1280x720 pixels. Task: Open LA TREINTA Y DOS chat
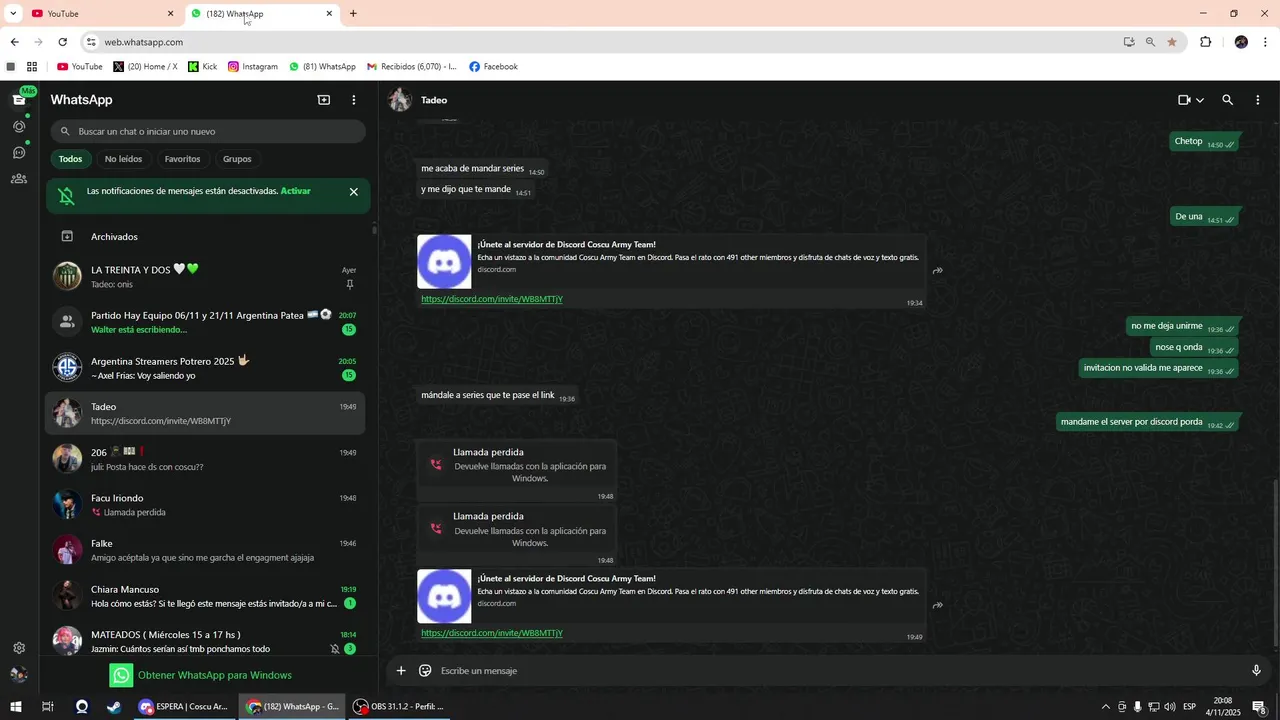pos(206,277)
